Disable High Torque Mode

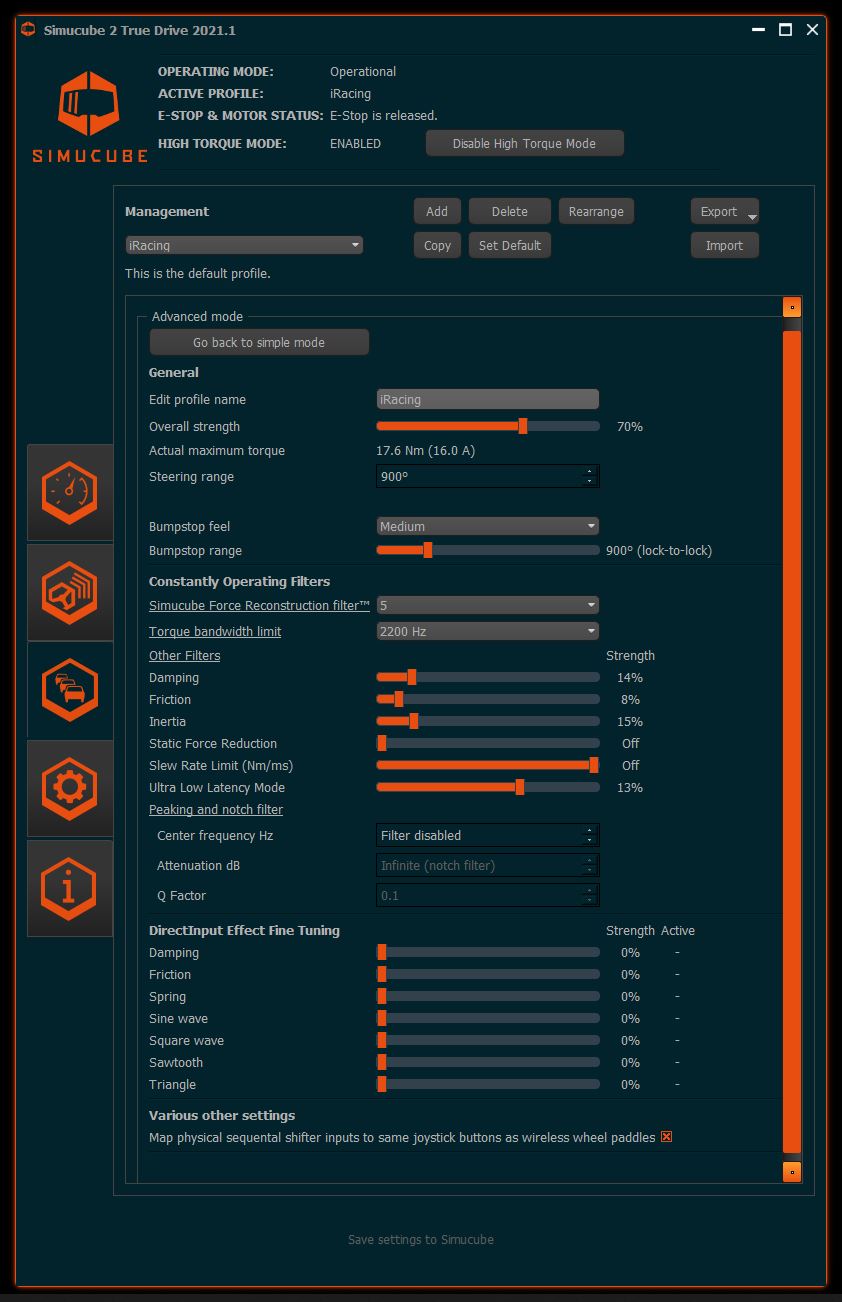[524, 142]
